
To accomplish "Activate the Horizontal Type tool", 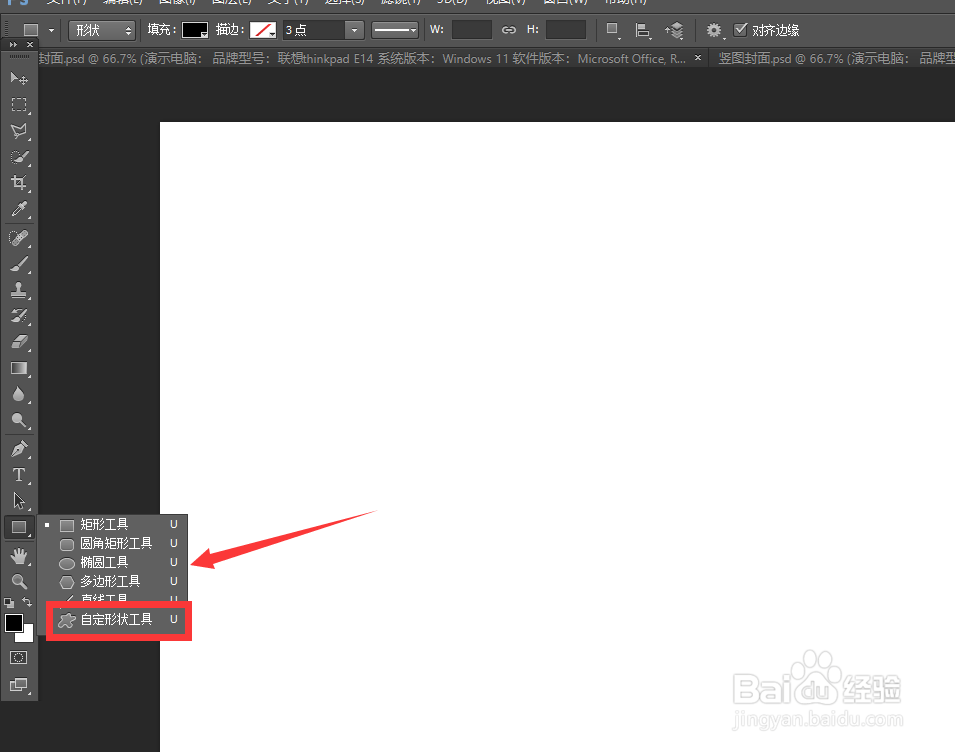I will click(19, 475).
